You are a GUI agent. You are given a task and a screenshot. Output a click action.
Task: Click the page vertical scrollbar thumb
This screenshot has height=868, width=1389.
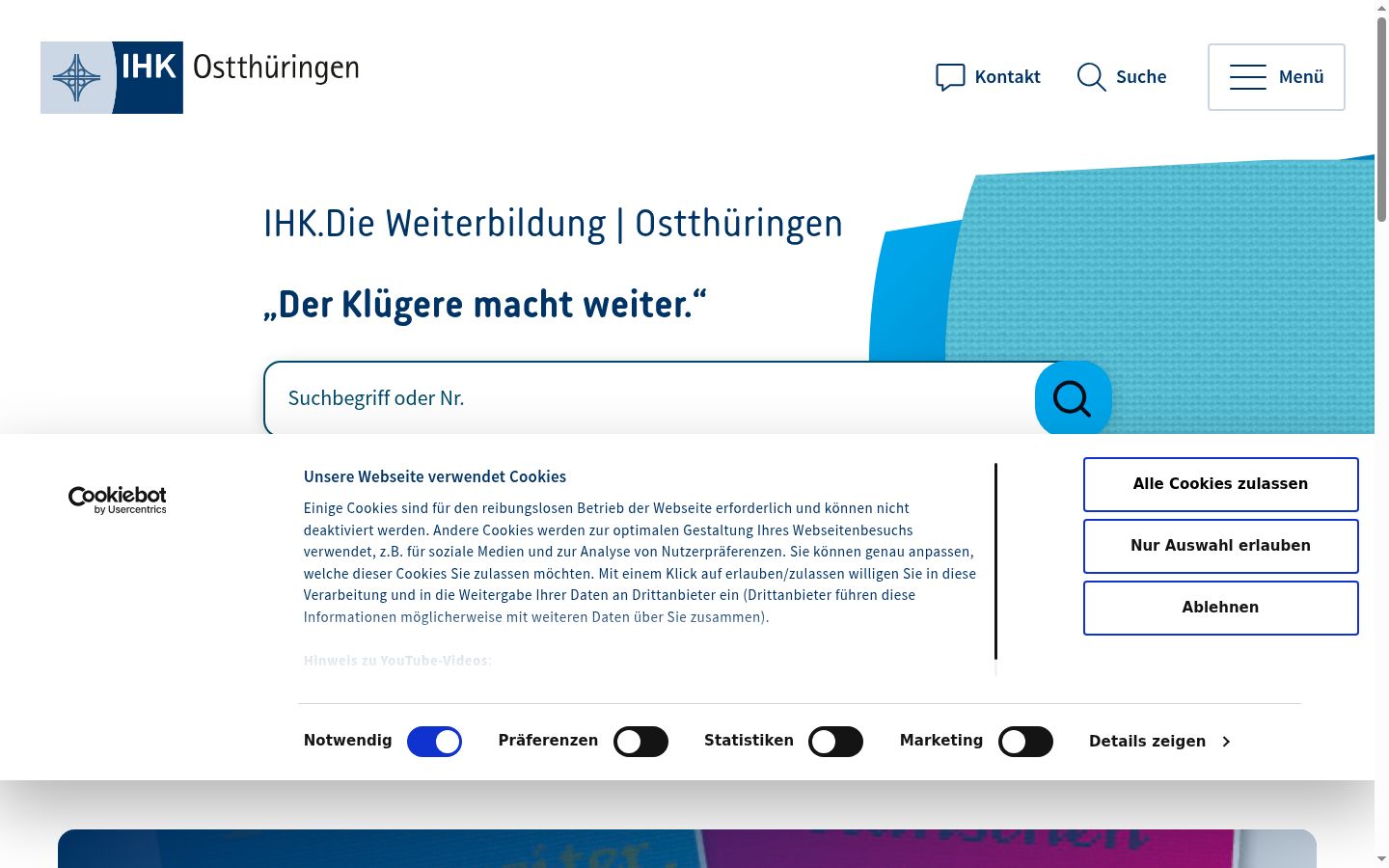1381,121
